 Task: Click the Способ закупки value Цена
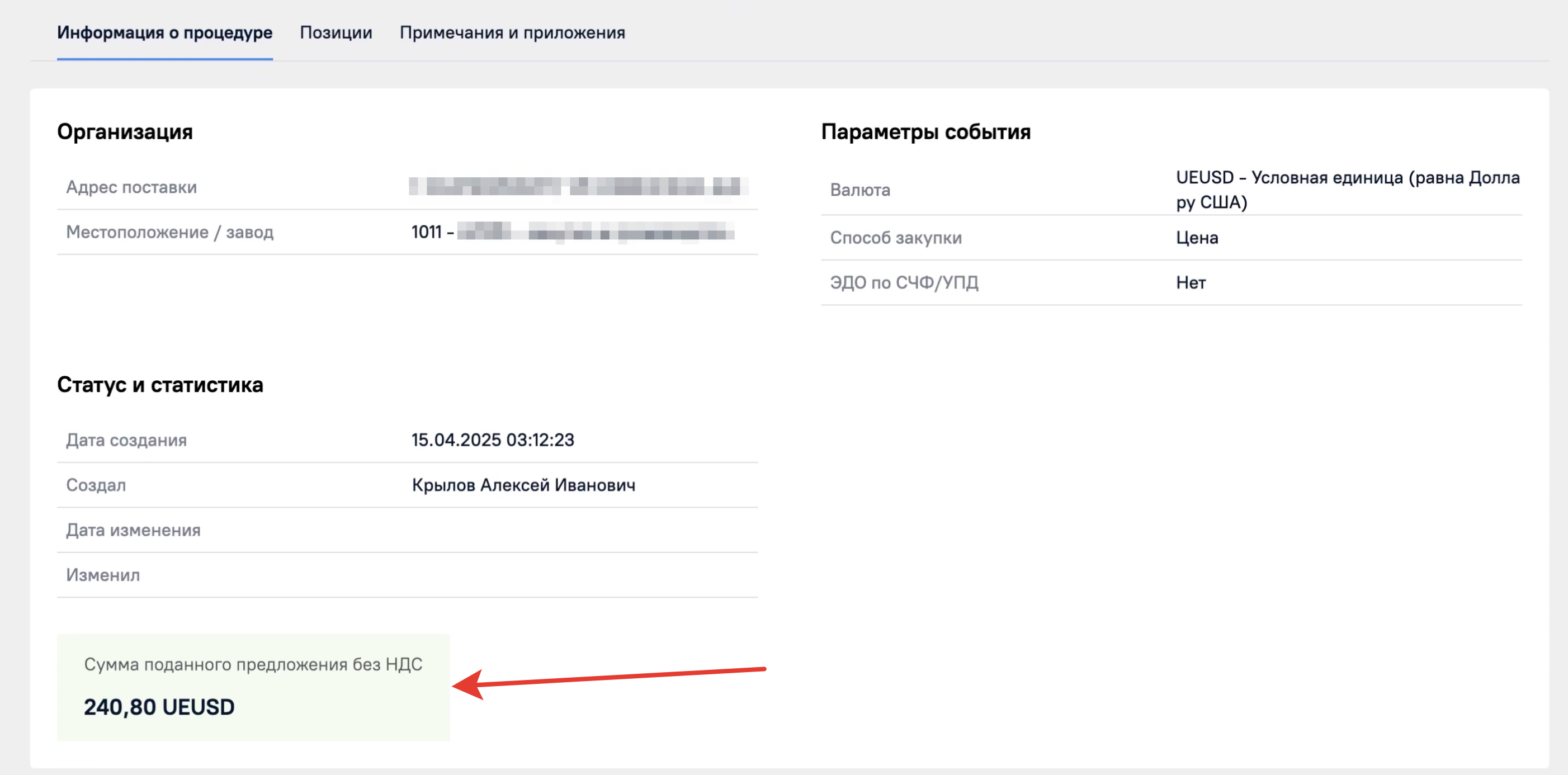tap(1197, 238)
